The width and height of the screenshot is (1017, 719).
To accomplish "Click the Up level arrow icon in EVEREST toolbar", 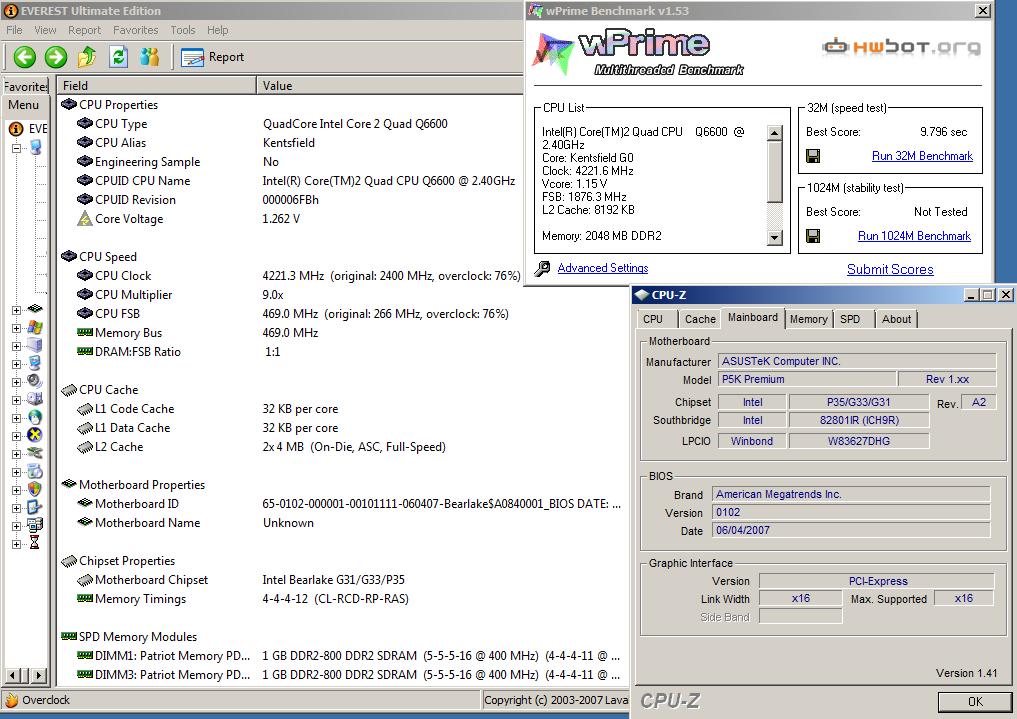I will click(x=87, y=57).
